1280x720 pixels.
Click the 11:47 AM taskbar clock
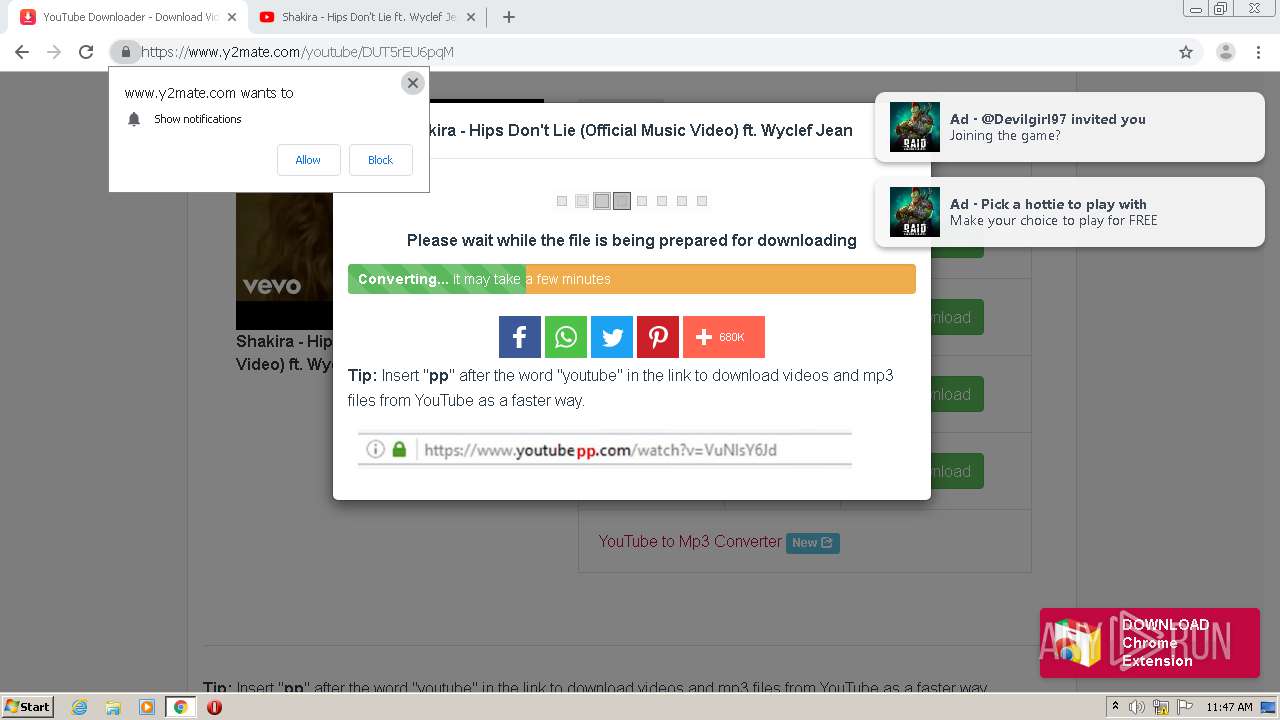click(1229, 707)
